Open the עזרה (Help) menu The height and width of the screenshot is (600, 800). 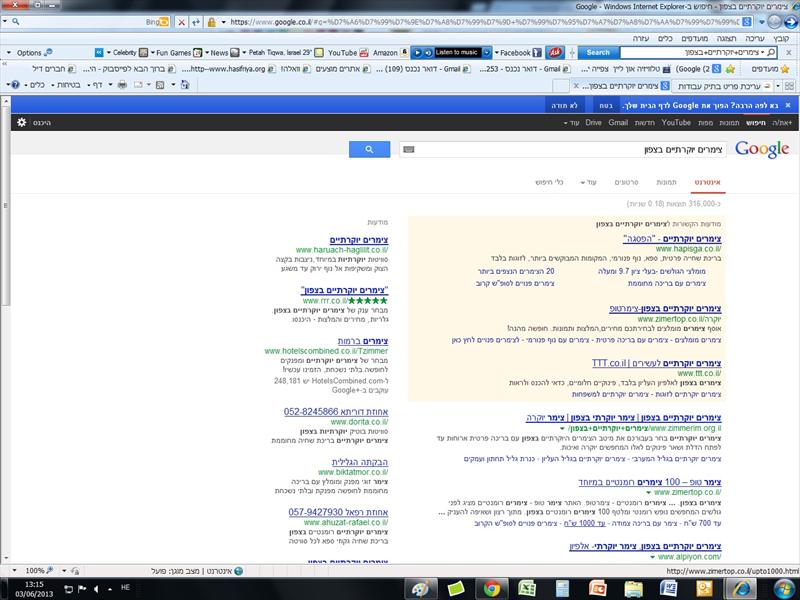point(640,38)
